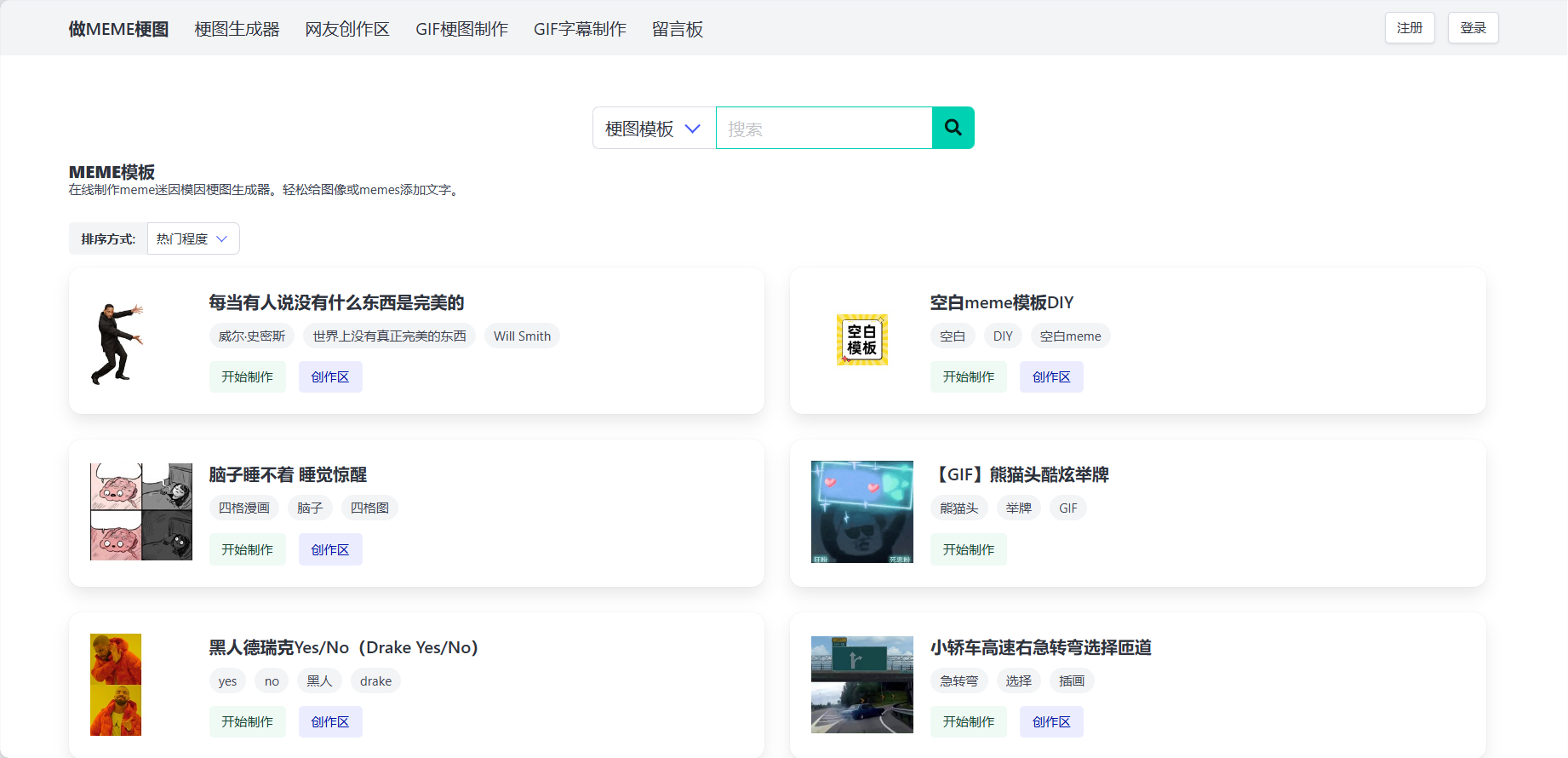
Task: Open the brain four-panel comic thumbnail
Action: (x=141, y=512)
